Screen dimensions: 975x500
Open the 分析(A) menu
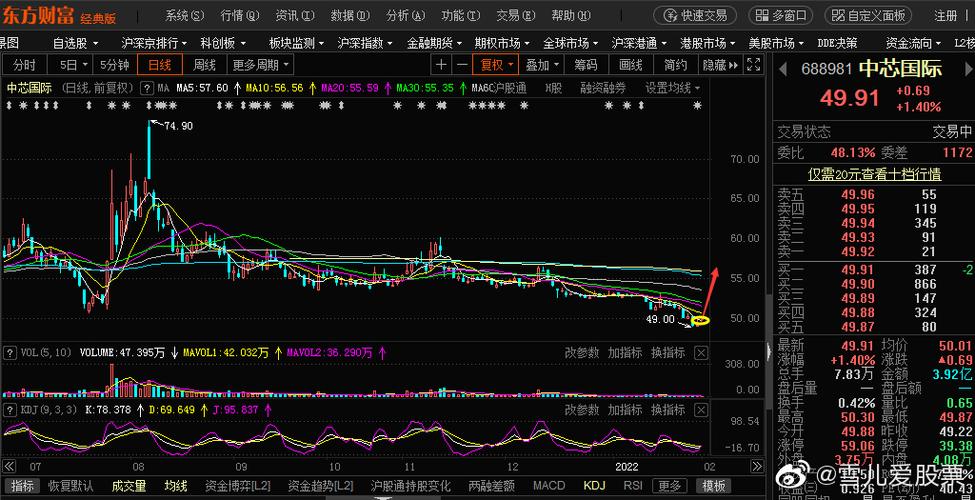(x=405, y=15)
